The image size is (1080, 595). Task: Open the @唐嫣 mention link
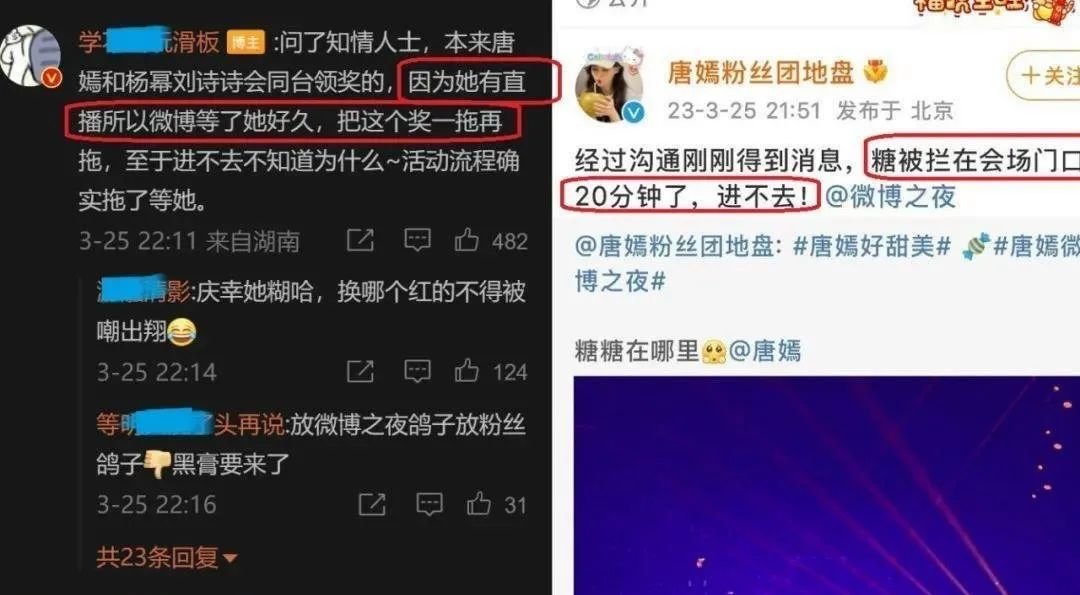pyautogui.click(x=765, y=351)
